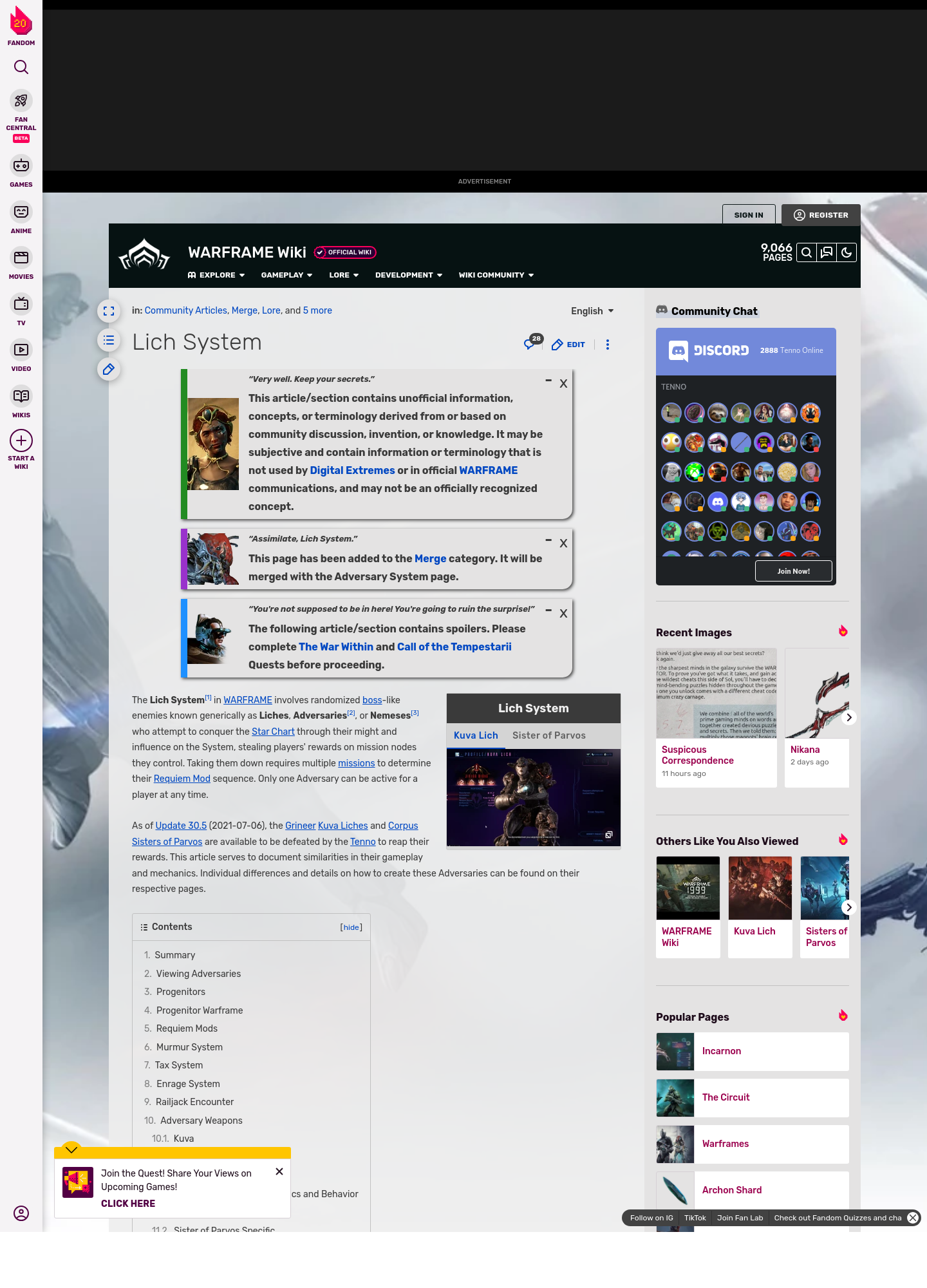Minimize the unofficial information notice

point(548,381)
